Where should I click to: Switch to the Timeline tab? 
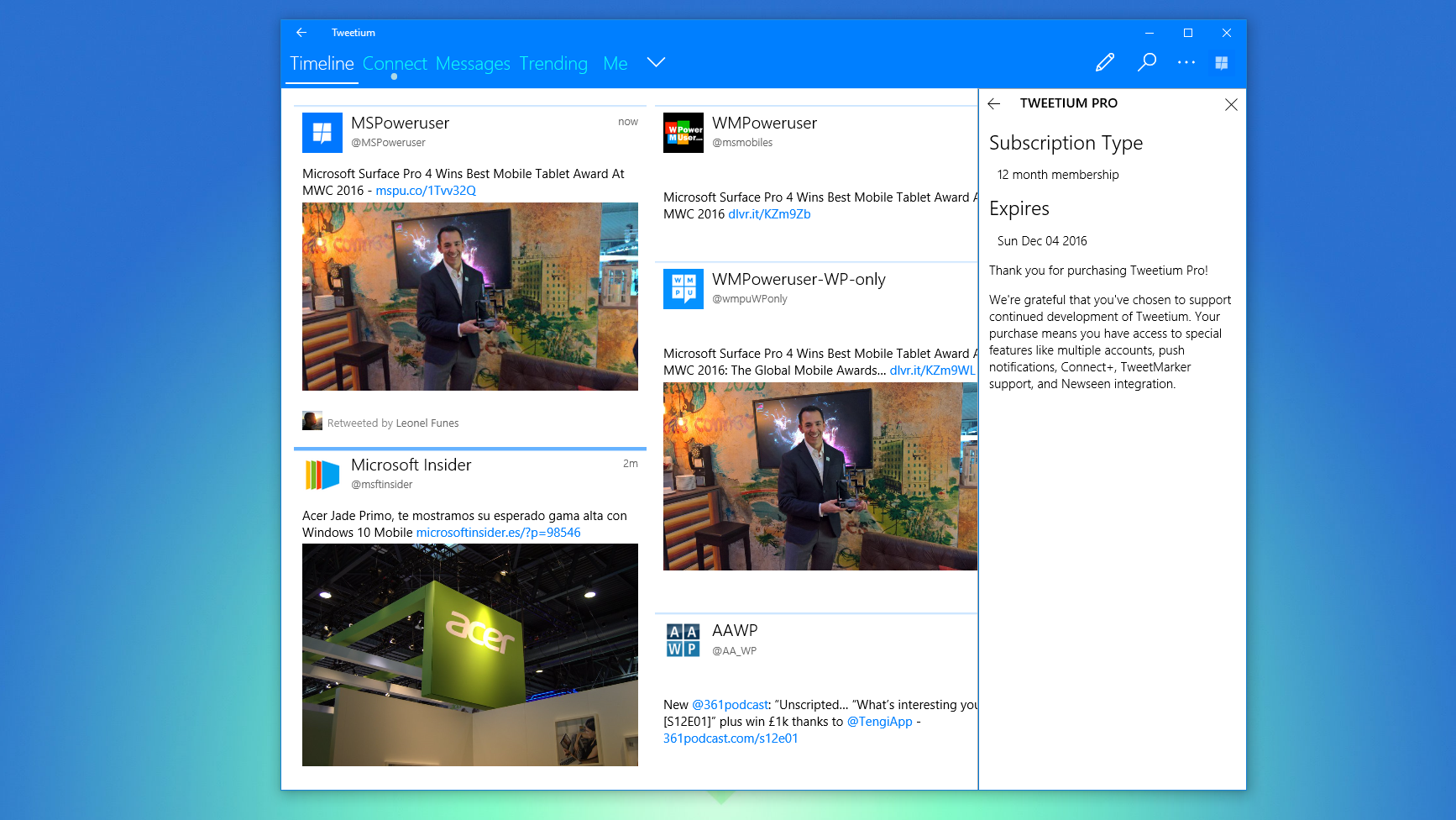point(322,64)
